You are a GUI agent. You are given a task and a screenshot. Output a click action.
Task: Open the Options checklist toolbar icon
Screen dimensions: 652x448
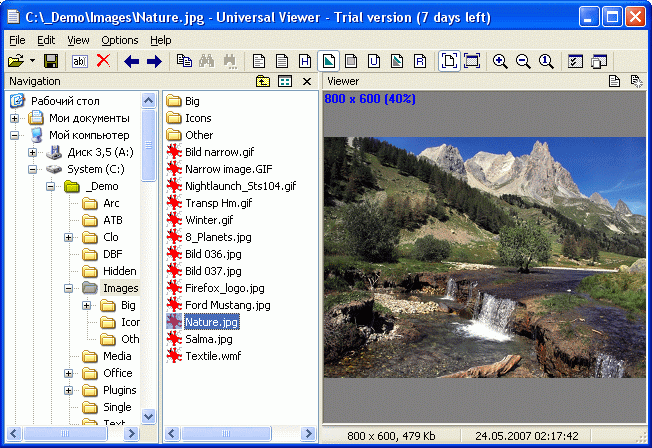[575, 61]
